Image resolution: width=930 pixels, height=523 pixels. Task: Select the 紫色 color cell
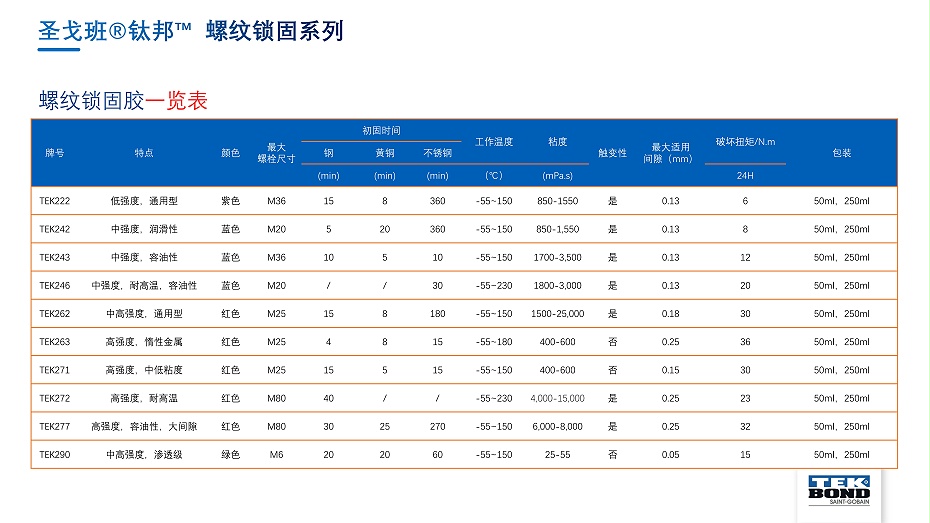pos(230,201)
